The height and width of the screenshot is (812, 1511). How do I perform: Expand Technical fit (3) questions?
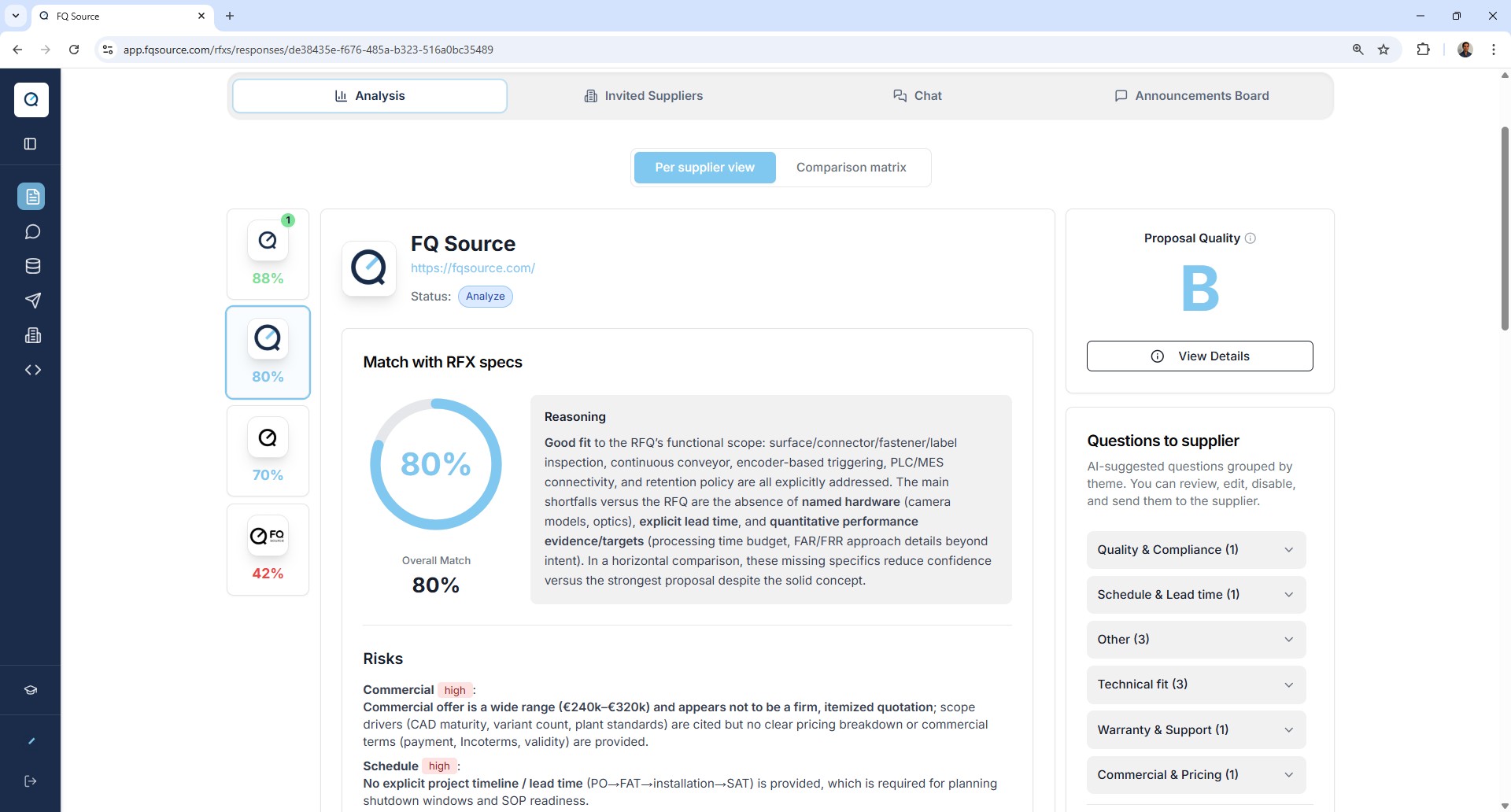coord(1196,685)
